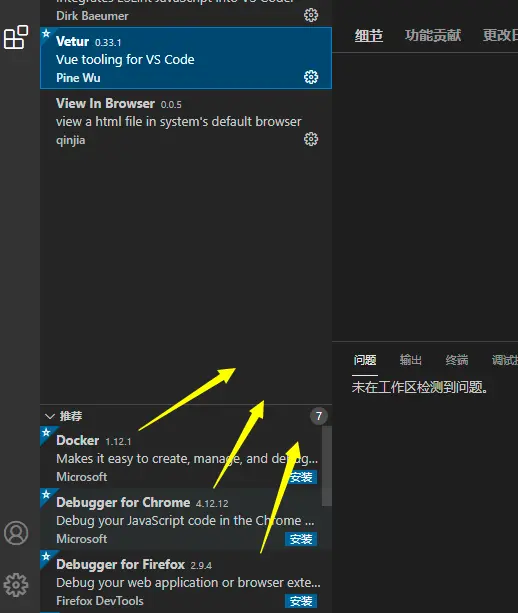This screenshot has width=518, height=613.
Task: Click the Pine Wu publisher name
Action: (78, 78)
